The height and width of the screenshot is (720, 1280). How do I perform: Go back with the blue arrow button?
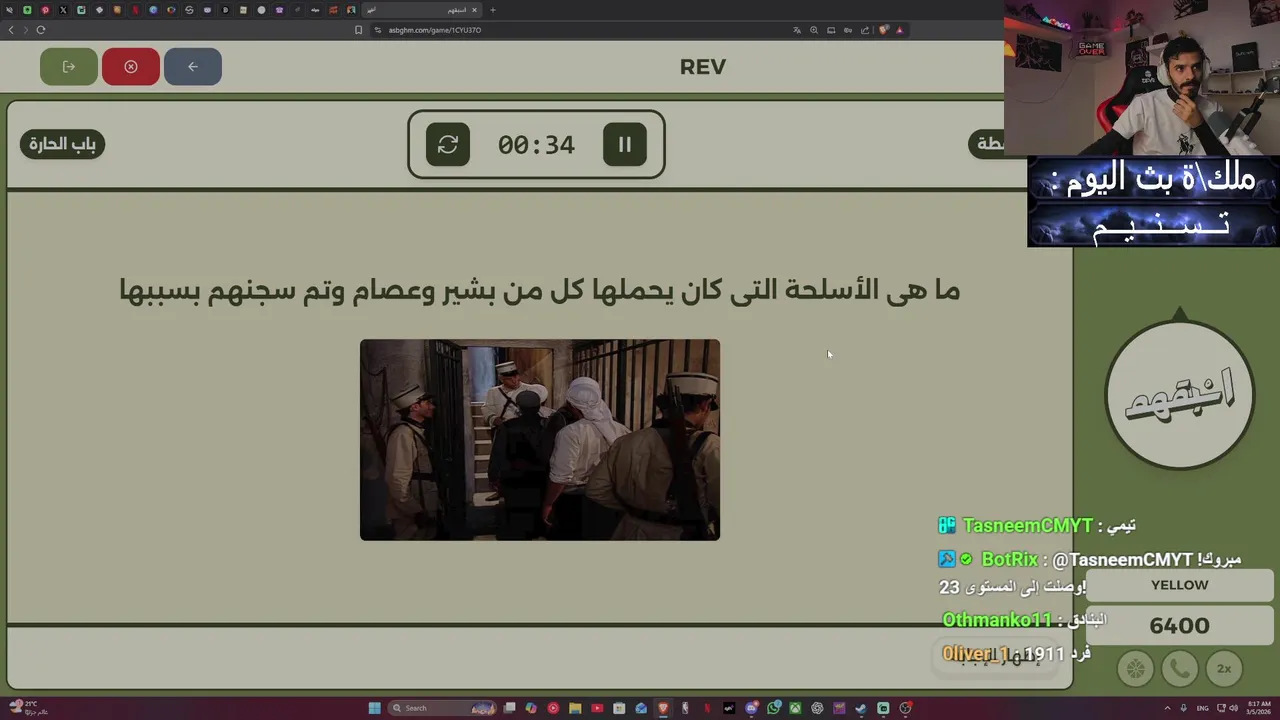point(193,67)
